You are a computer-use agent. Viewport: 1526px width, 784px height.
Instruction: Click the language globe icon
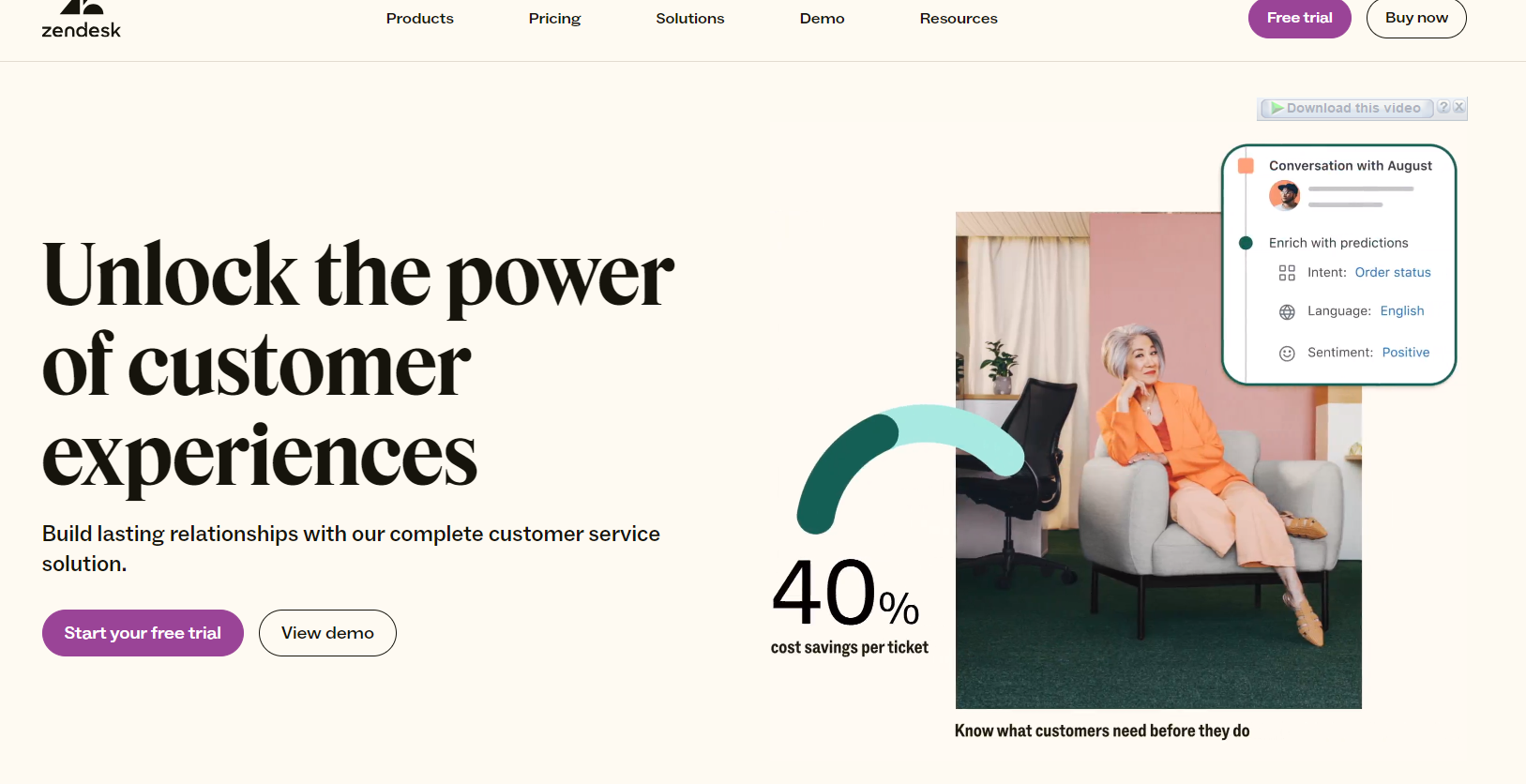[1287, 312]
